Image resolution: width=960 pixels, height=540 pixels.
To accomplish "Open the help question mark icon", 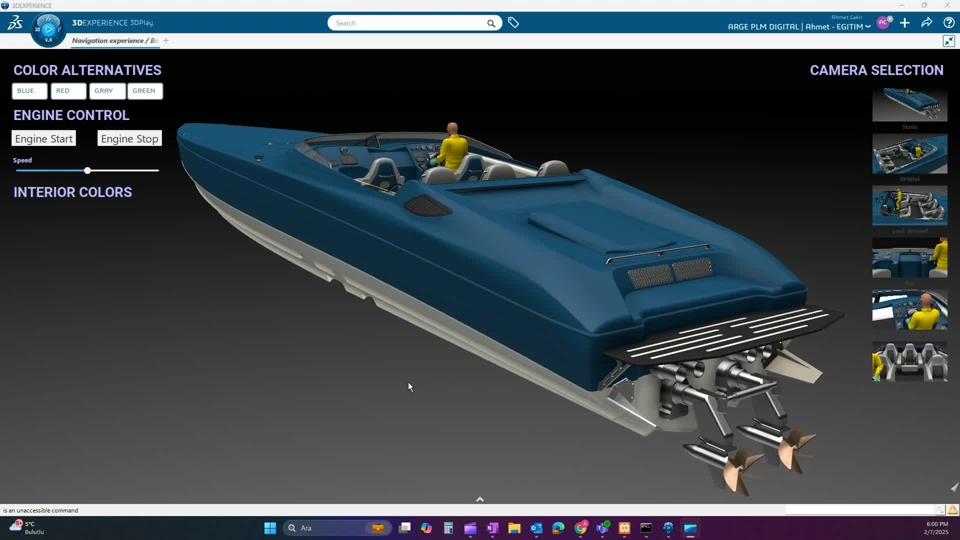I will pyautogui.click(x=949, y=23).
